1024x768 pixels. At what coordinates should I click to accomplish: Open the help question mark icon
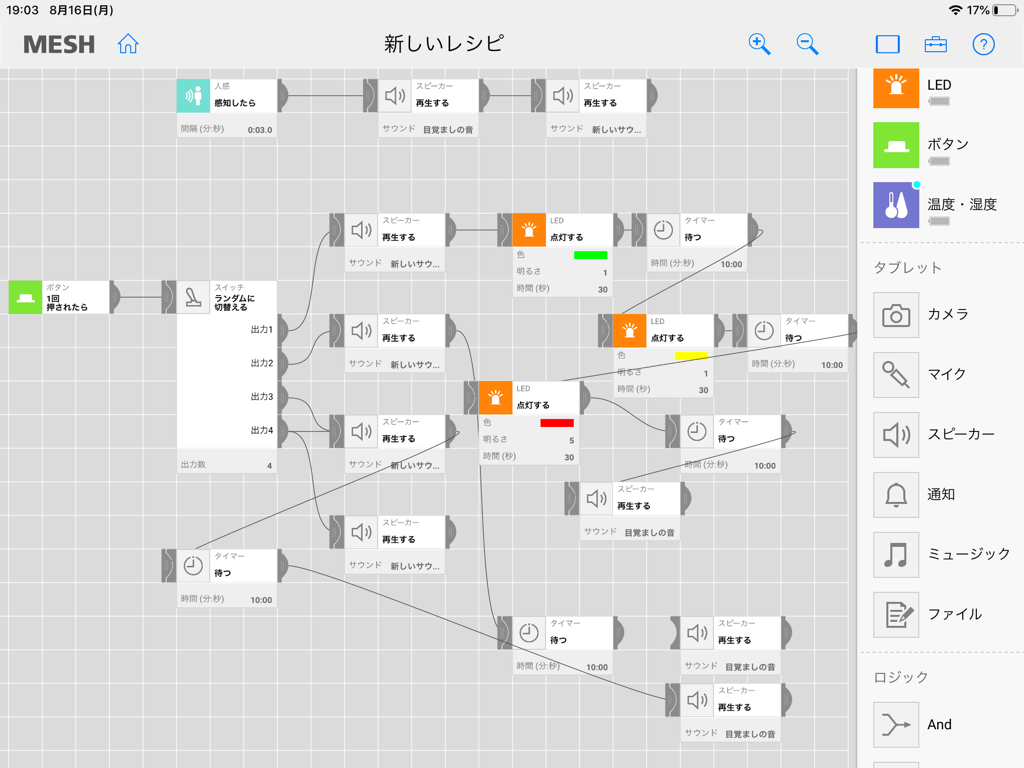tap(984, 44)
